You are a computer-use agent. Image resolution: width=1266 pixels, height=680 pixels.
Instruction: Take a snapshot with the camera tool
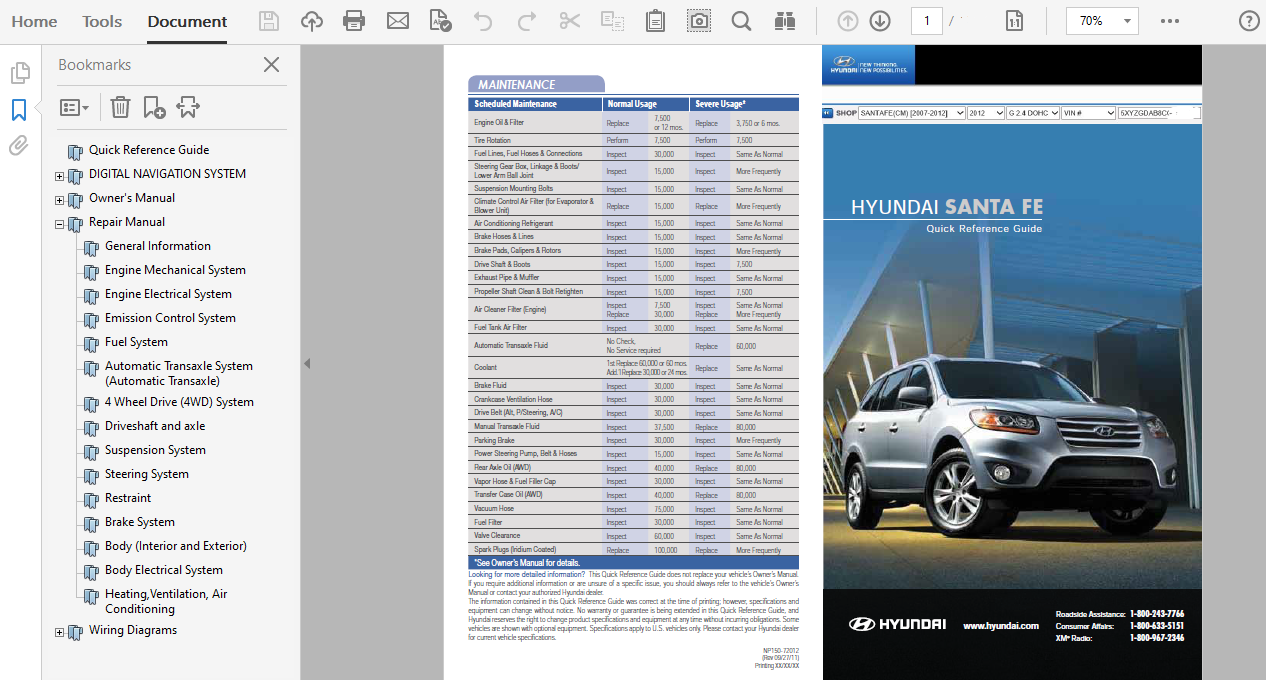699,21
